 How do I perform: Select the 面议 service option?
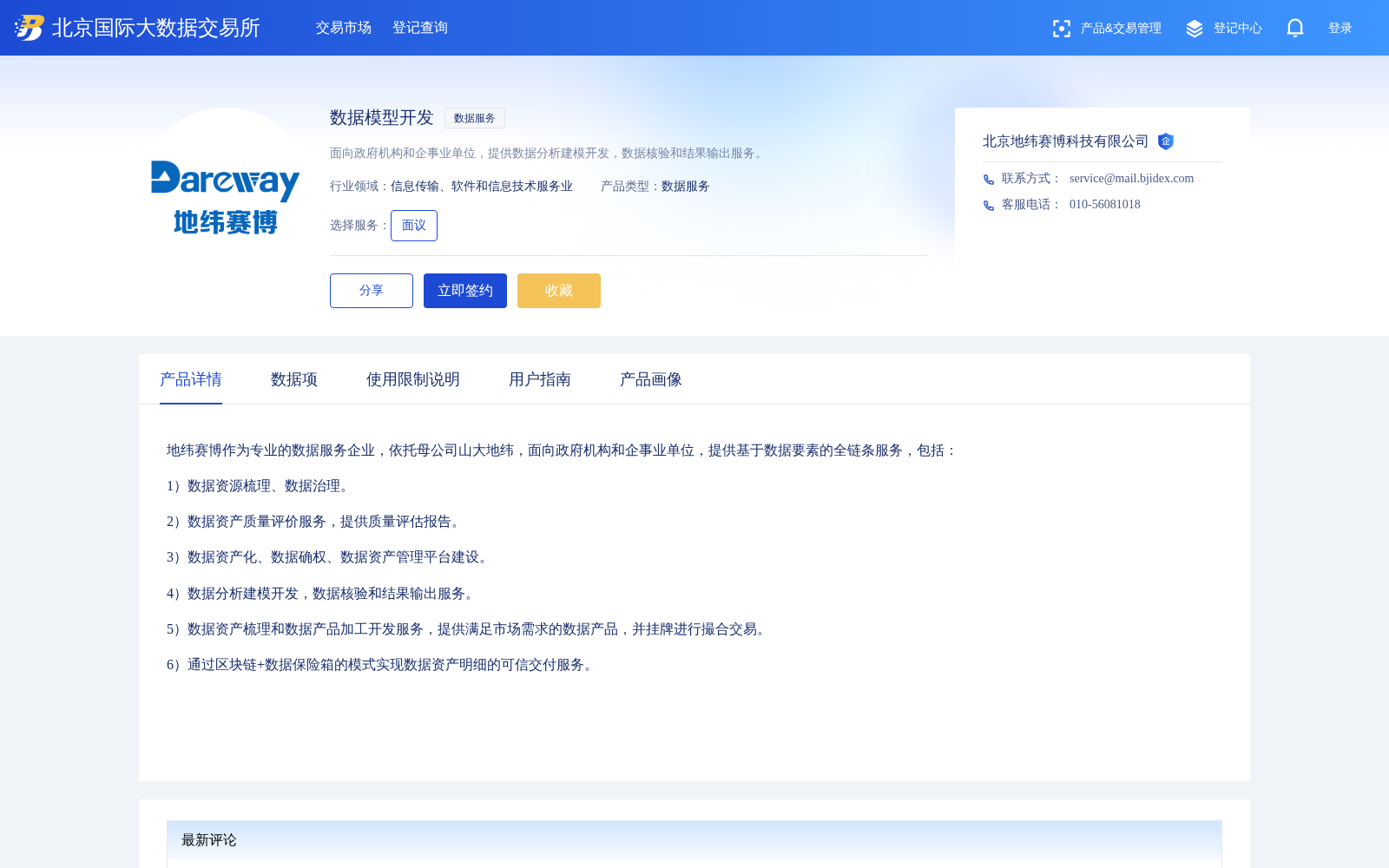(x=414, y=226)
